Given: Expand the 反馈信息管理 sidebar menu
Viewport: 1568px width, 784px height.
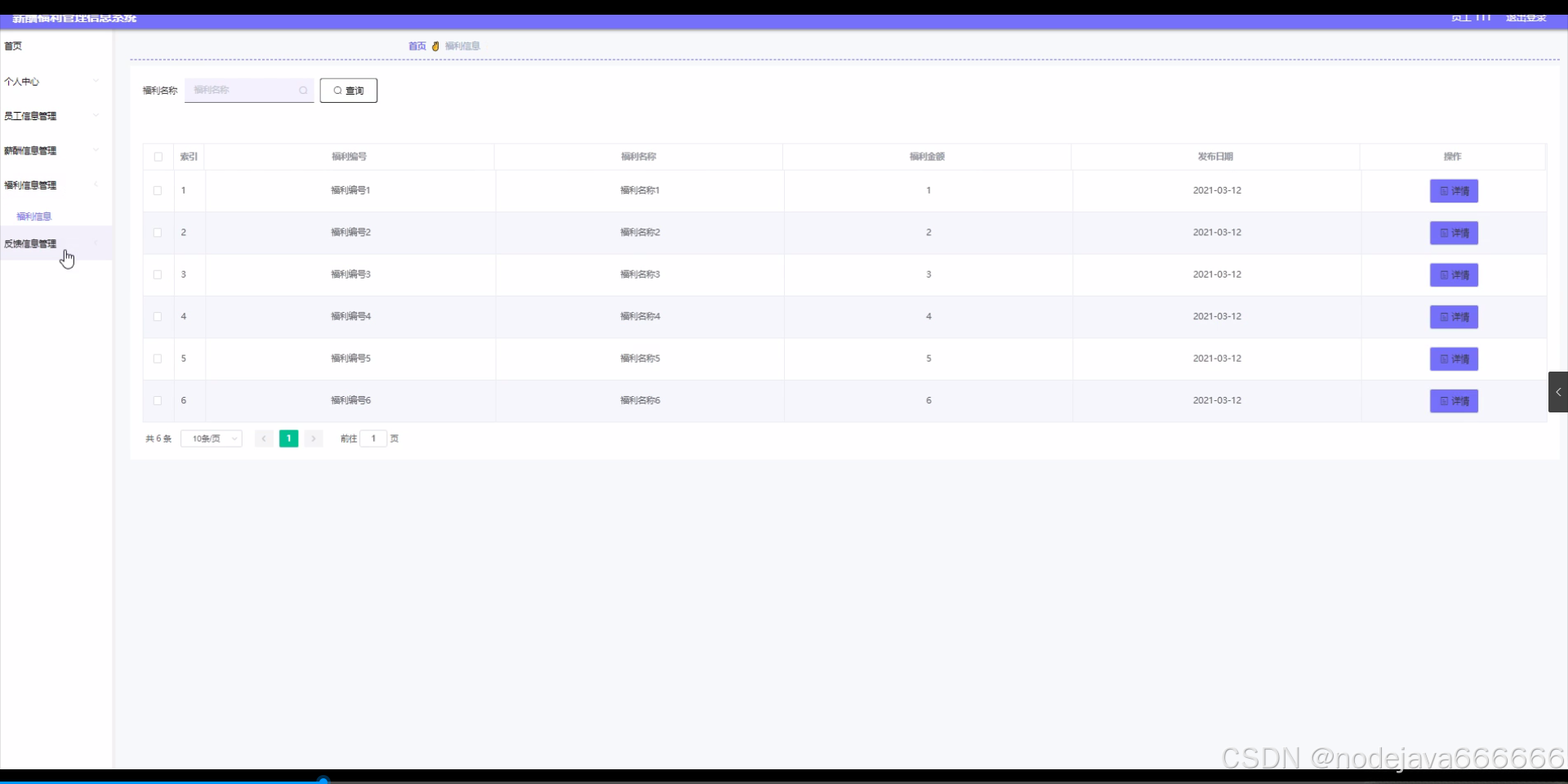Looking at the screenshot, I should (x=56, y=243).
